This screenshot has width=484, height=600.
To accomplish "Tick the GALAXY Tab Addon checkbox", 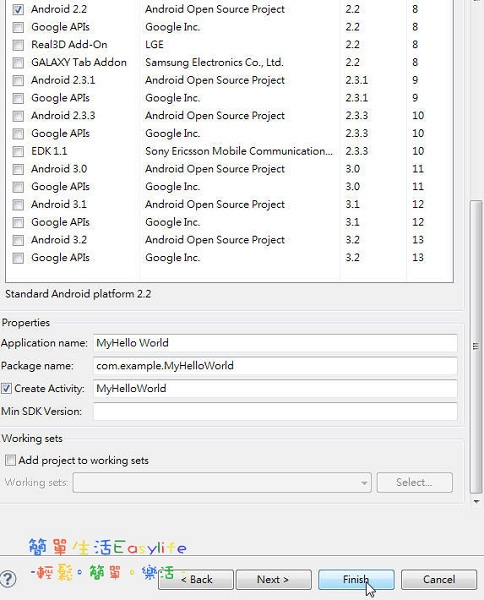I will pyautogui.click(x=18, y=63).
